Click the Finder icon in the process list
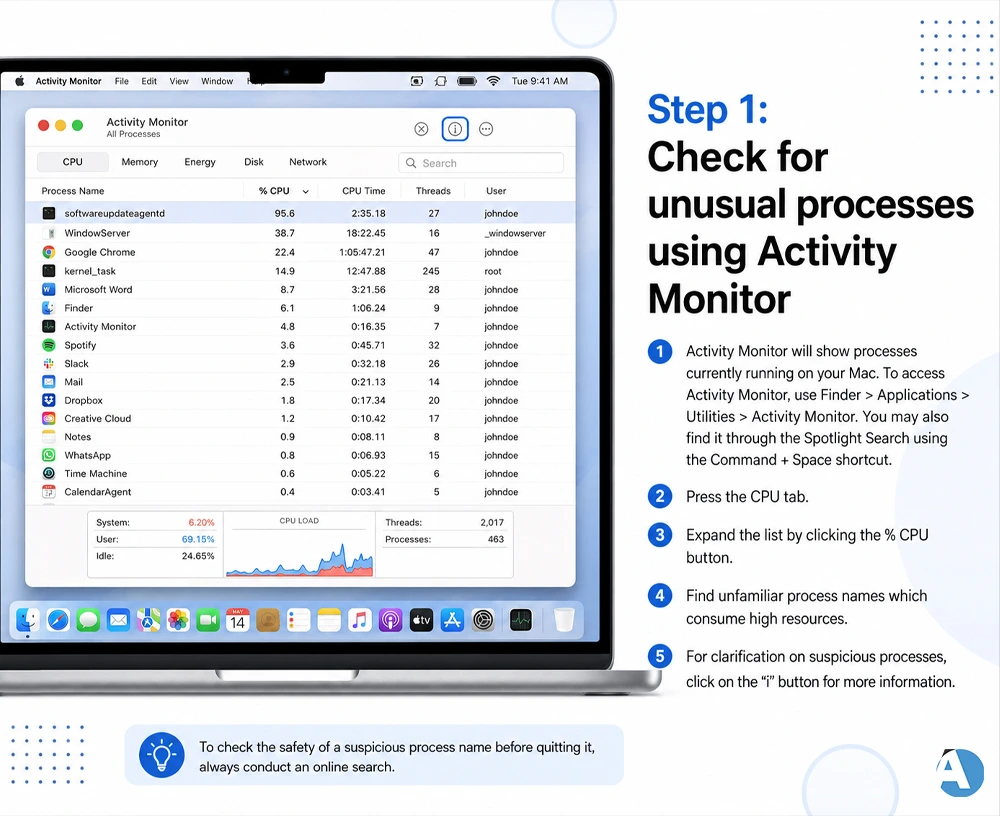Image resolution: width=1000 pixels, height=816 pixels. pos(48,308)
